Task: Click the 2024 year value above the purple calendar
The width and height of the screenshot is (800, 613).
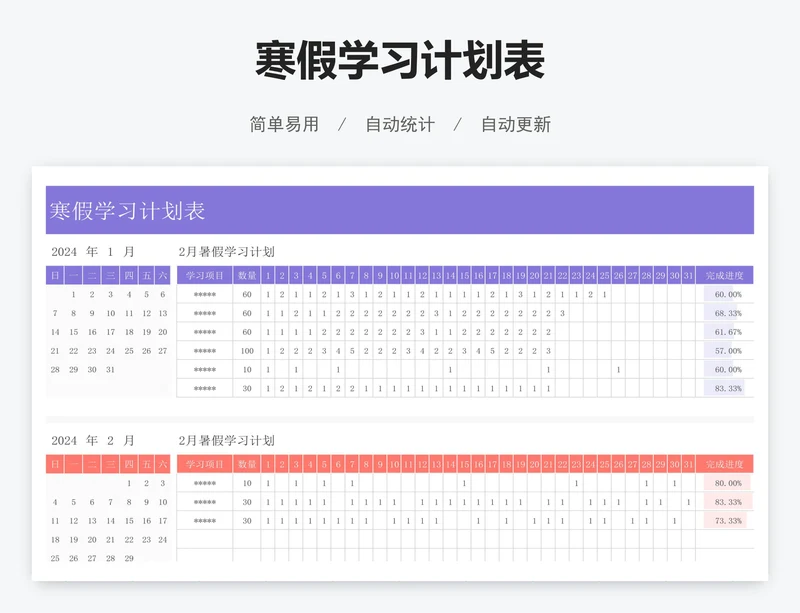Action: click(64, 252)
